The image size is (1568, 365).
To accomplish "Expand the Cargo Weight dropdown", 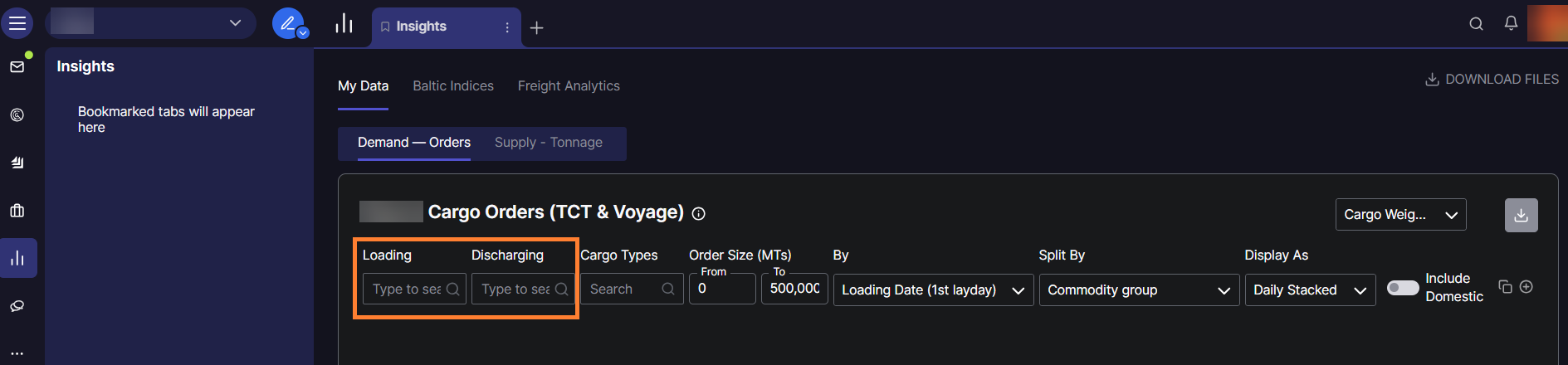I will [x=1400, y=215].
